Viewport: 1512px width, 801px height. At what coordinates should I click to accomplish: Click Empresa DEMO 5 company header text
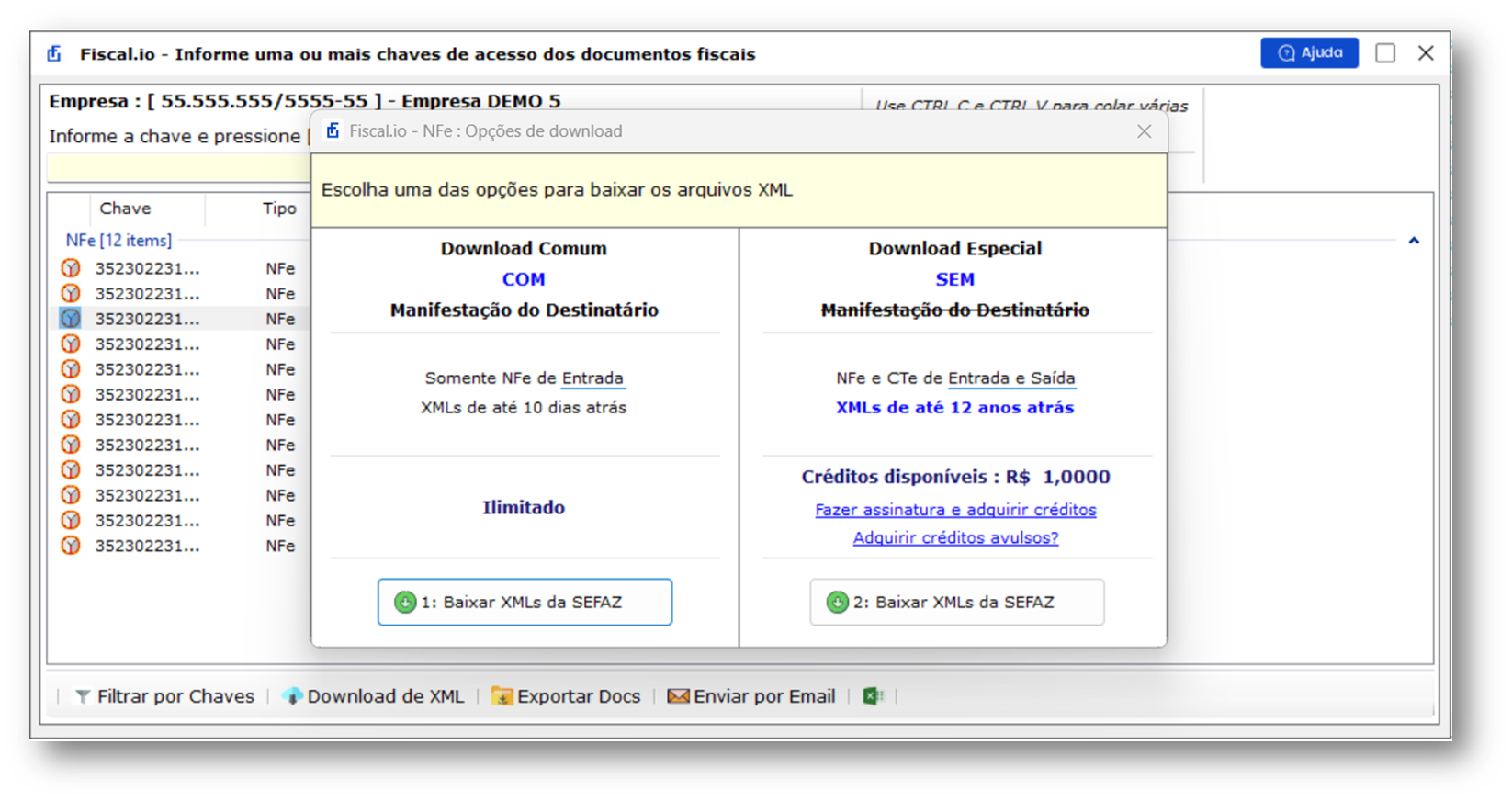click(x=480, y=101)
